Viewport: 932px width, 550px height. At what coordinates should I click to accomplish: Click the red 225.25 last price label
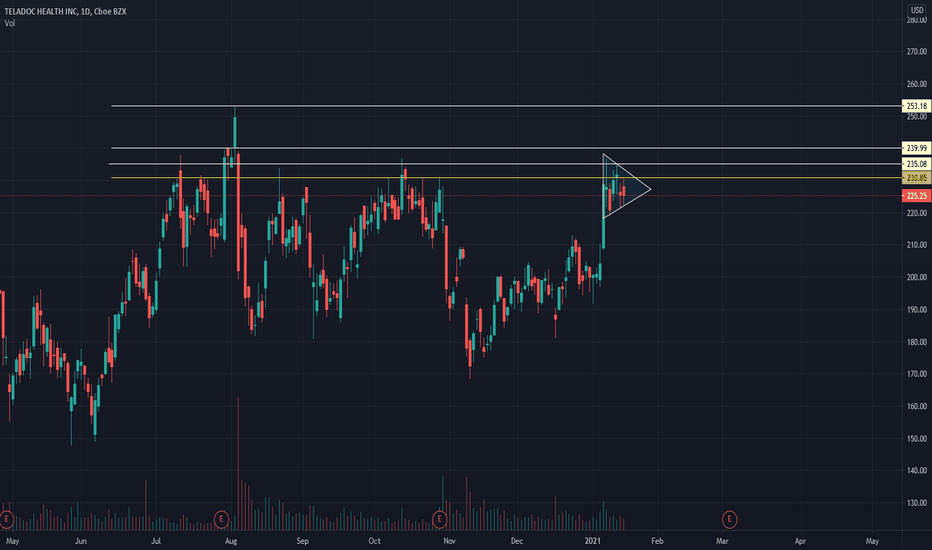pos(917,196)
